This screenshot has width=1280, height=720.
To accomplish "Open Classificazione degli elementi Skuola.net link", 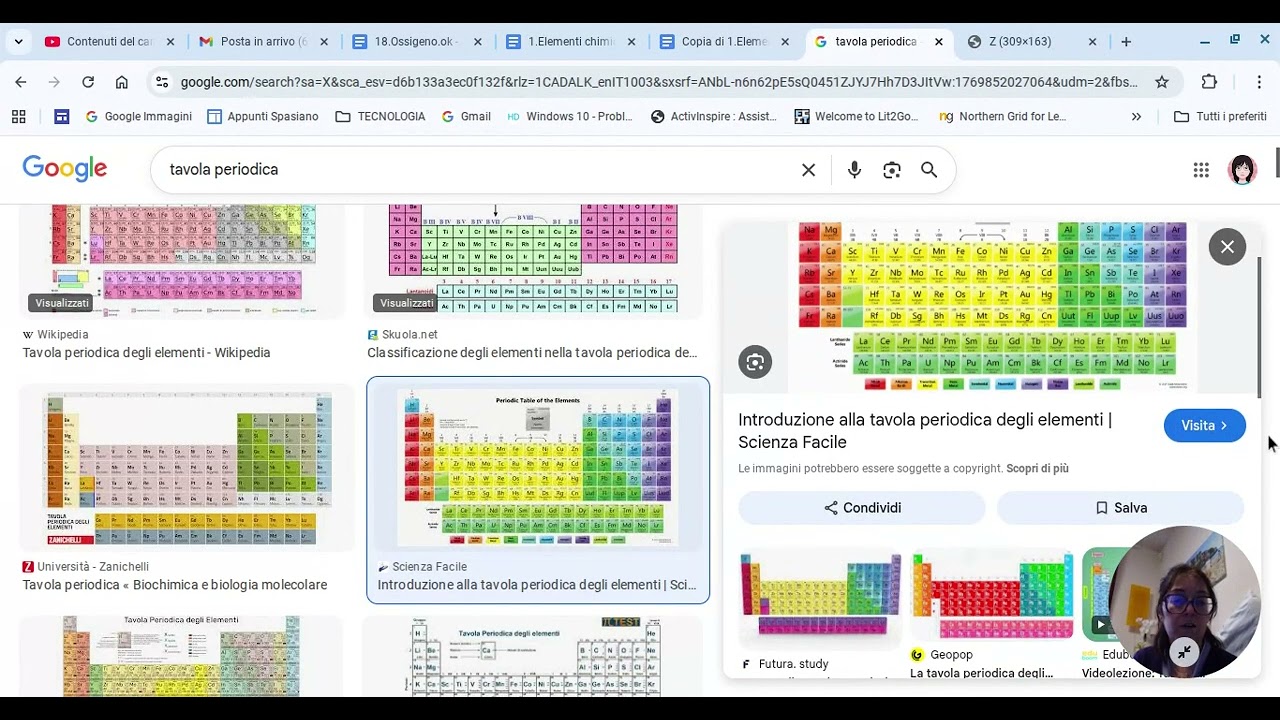I will pos(532,353).
